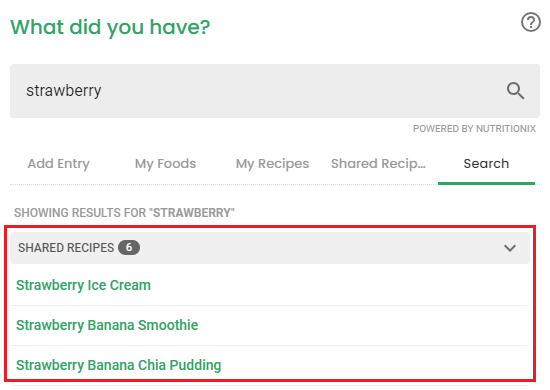Select the active Search tab
The width and height of the screenshot is (550, 390).
coord(486,164)
